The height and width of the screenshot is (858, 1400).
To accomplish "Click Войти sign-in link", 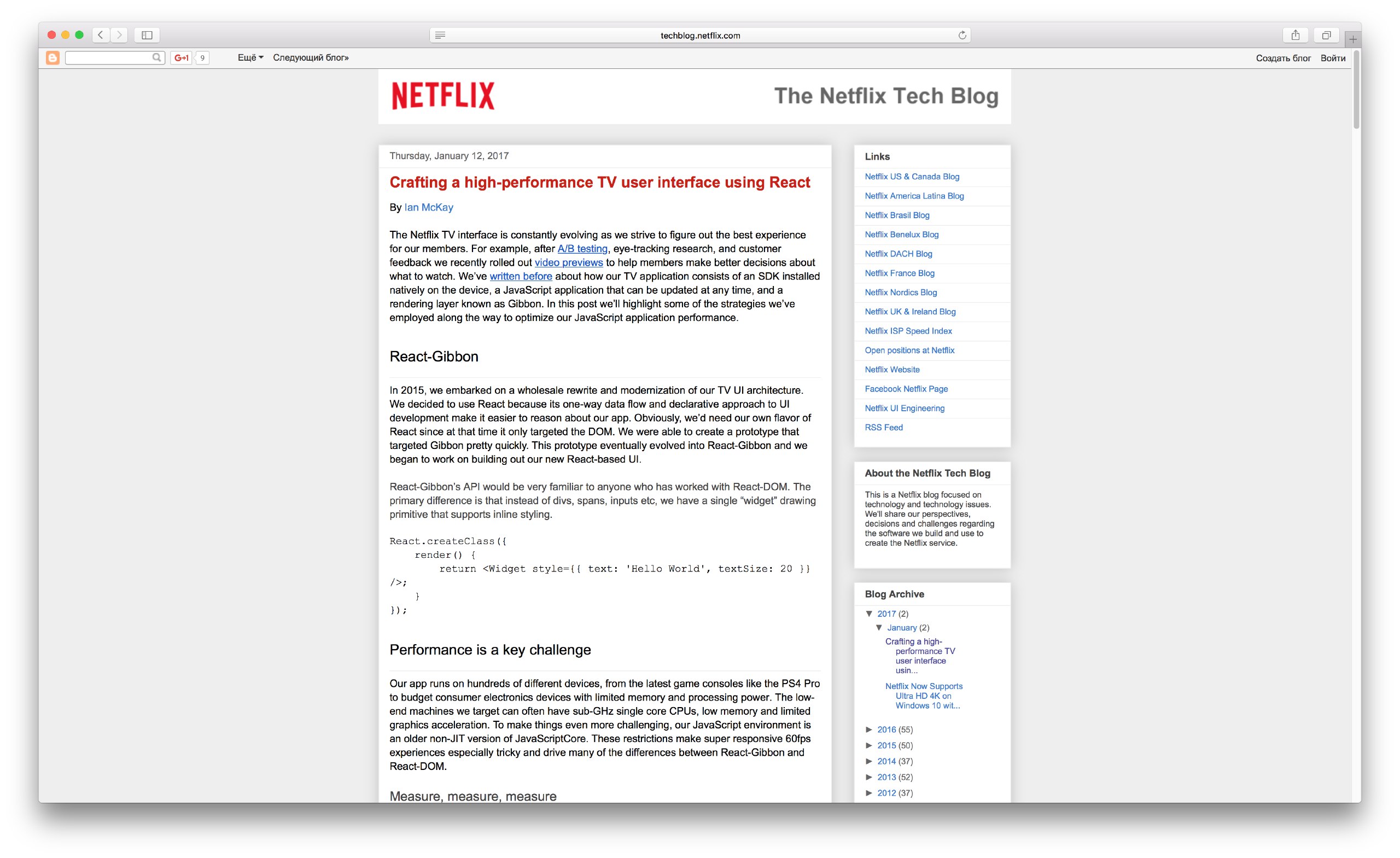I will point(1333,58).
